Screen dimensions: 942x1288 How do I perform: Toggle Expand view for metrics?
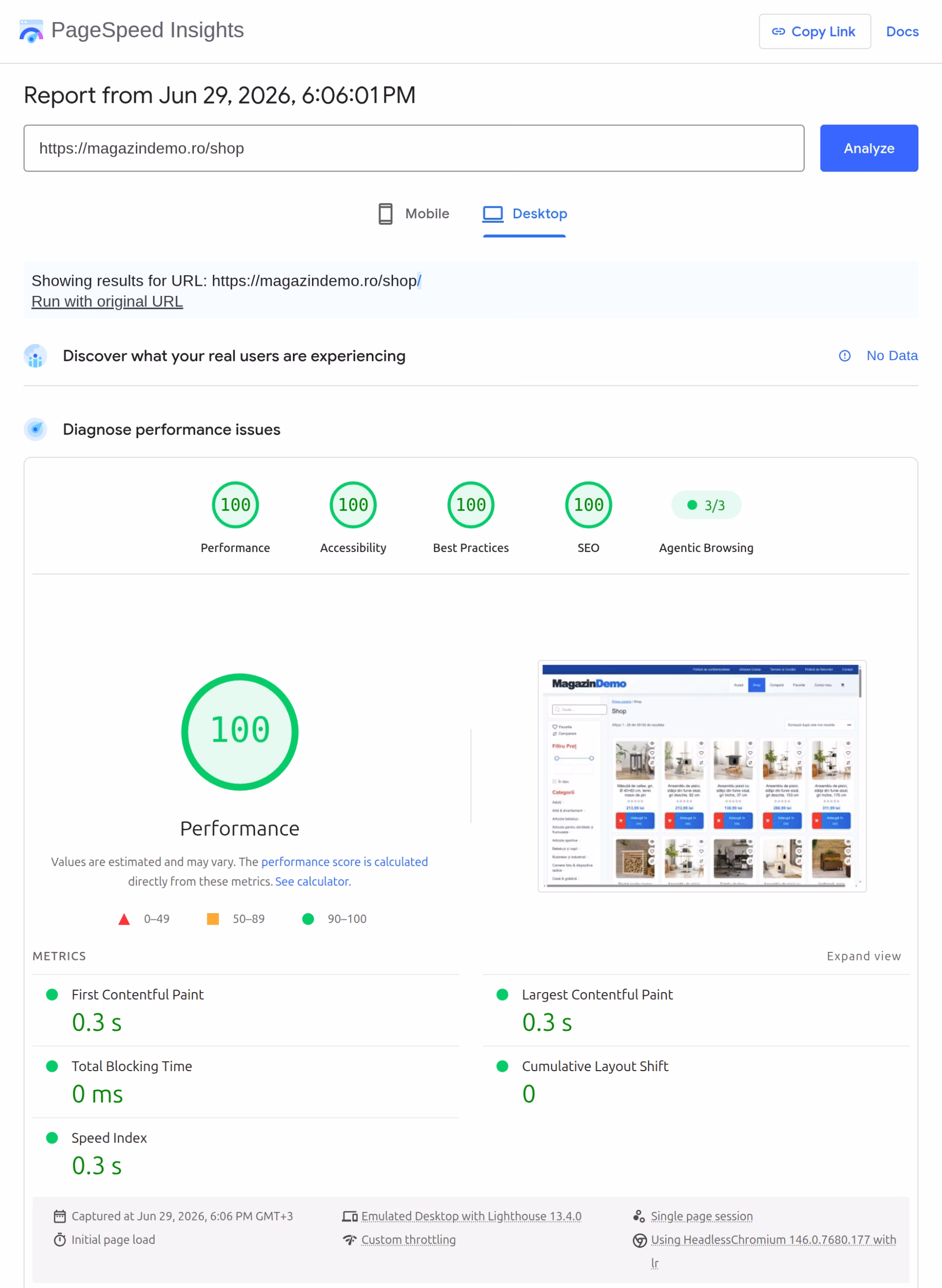pos(864,956)
